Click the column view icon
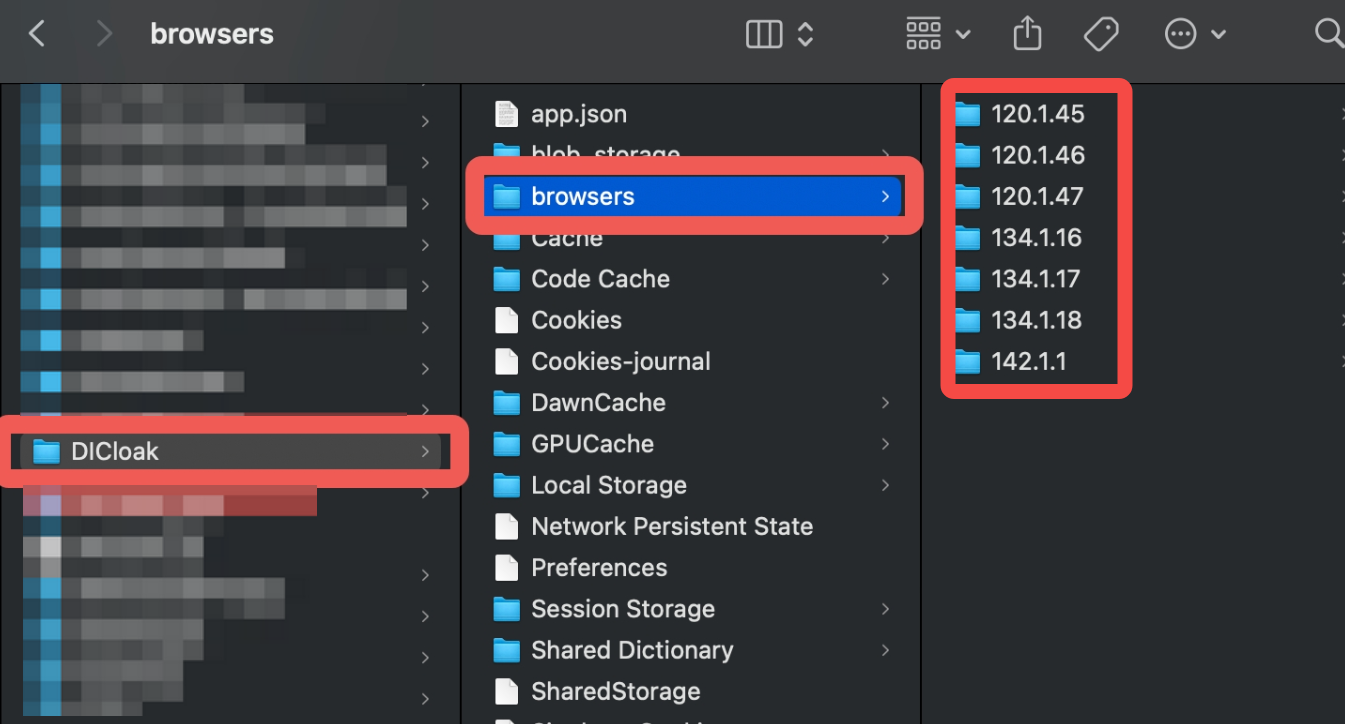The height and width of the screenshot is (724, 1345). pyautogui.click(x=764, y=35)
